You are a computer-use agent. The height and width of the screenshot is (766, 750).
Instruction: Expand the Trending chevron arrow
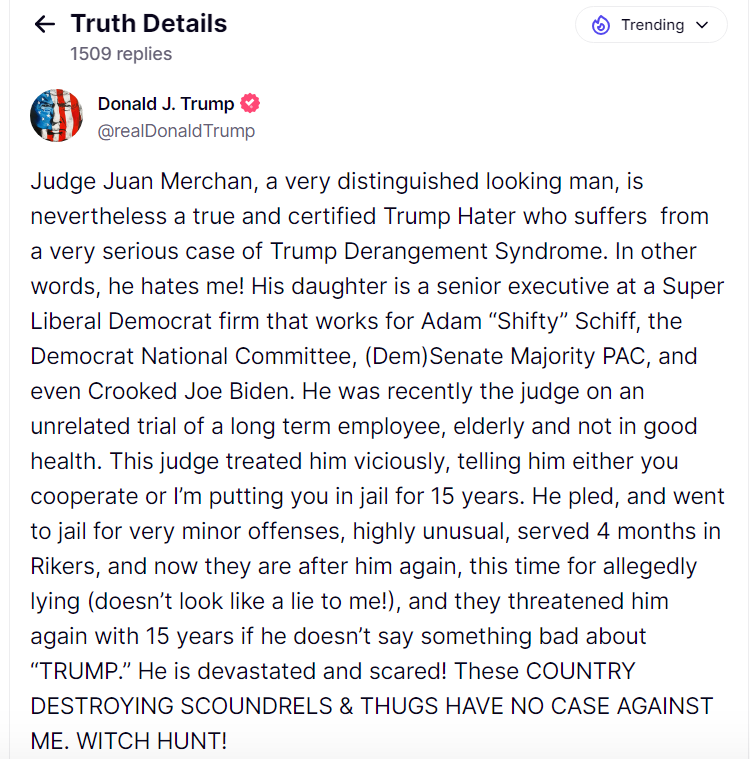click(702, 25)
